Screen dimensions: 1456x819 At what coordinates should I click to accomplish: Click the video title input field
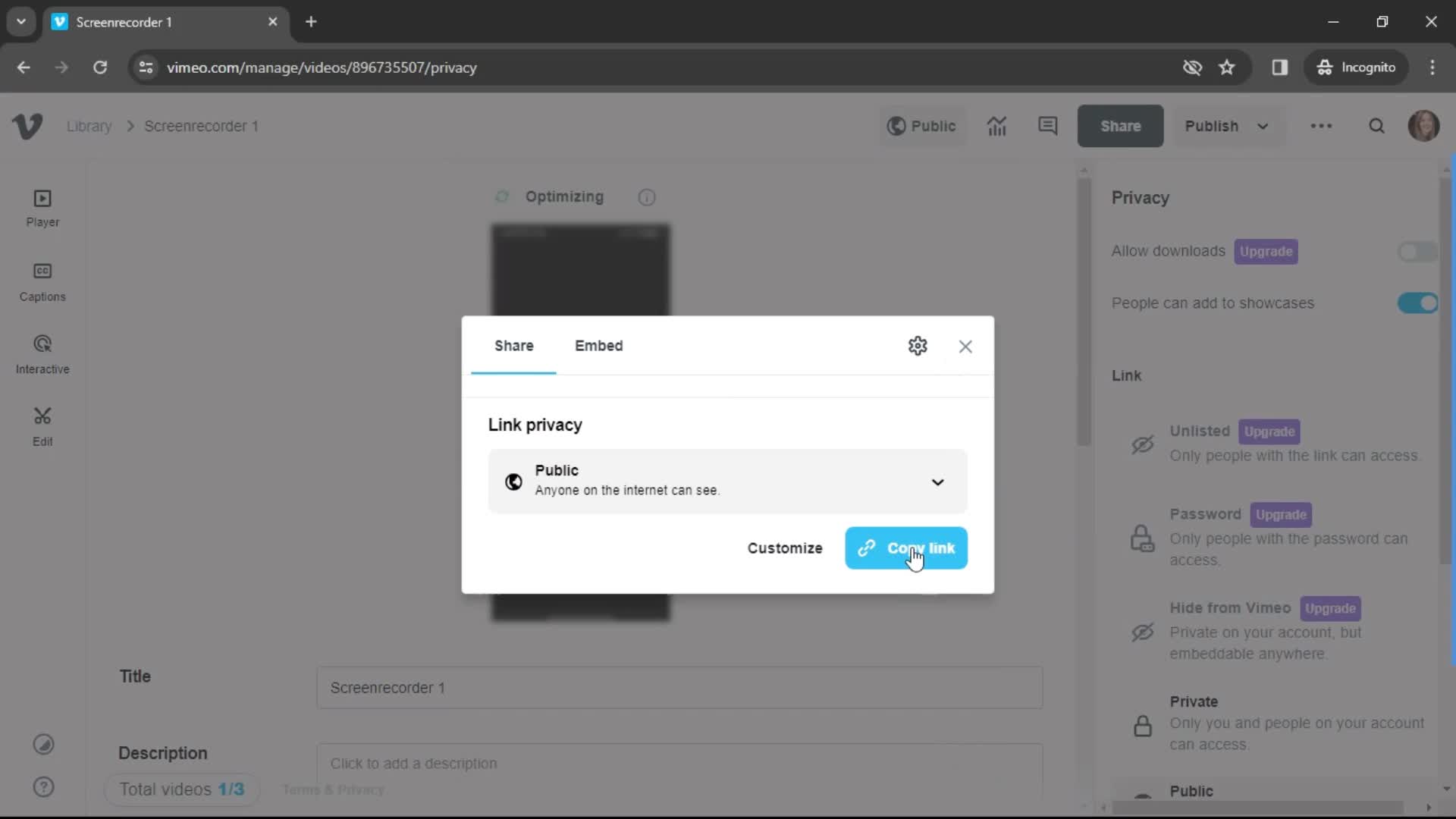[679, 688]
